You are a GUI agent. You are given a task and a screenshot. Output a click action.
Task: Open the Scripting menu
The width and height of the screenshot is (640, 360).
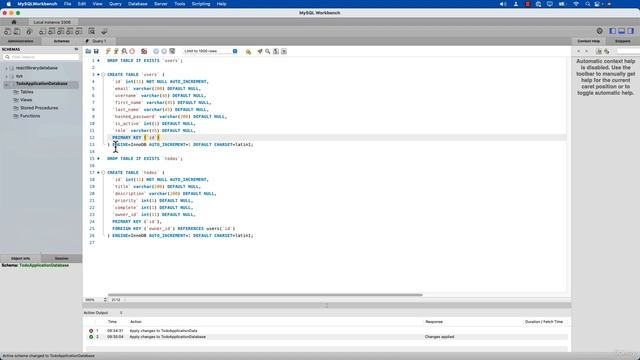pos(201,4)
